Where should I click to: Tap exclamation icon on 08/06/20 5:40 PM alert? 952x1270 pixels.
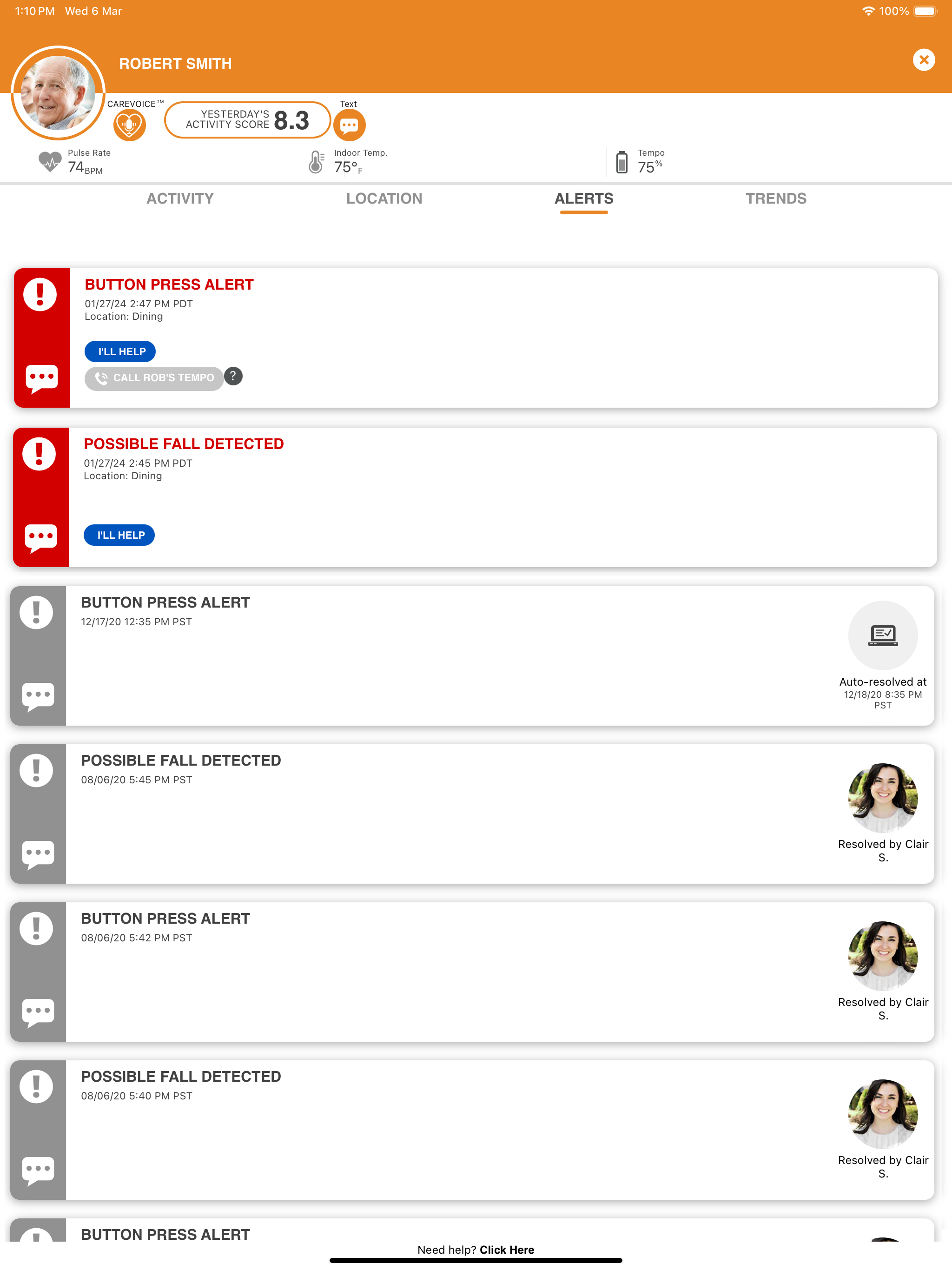[36, 1086]
